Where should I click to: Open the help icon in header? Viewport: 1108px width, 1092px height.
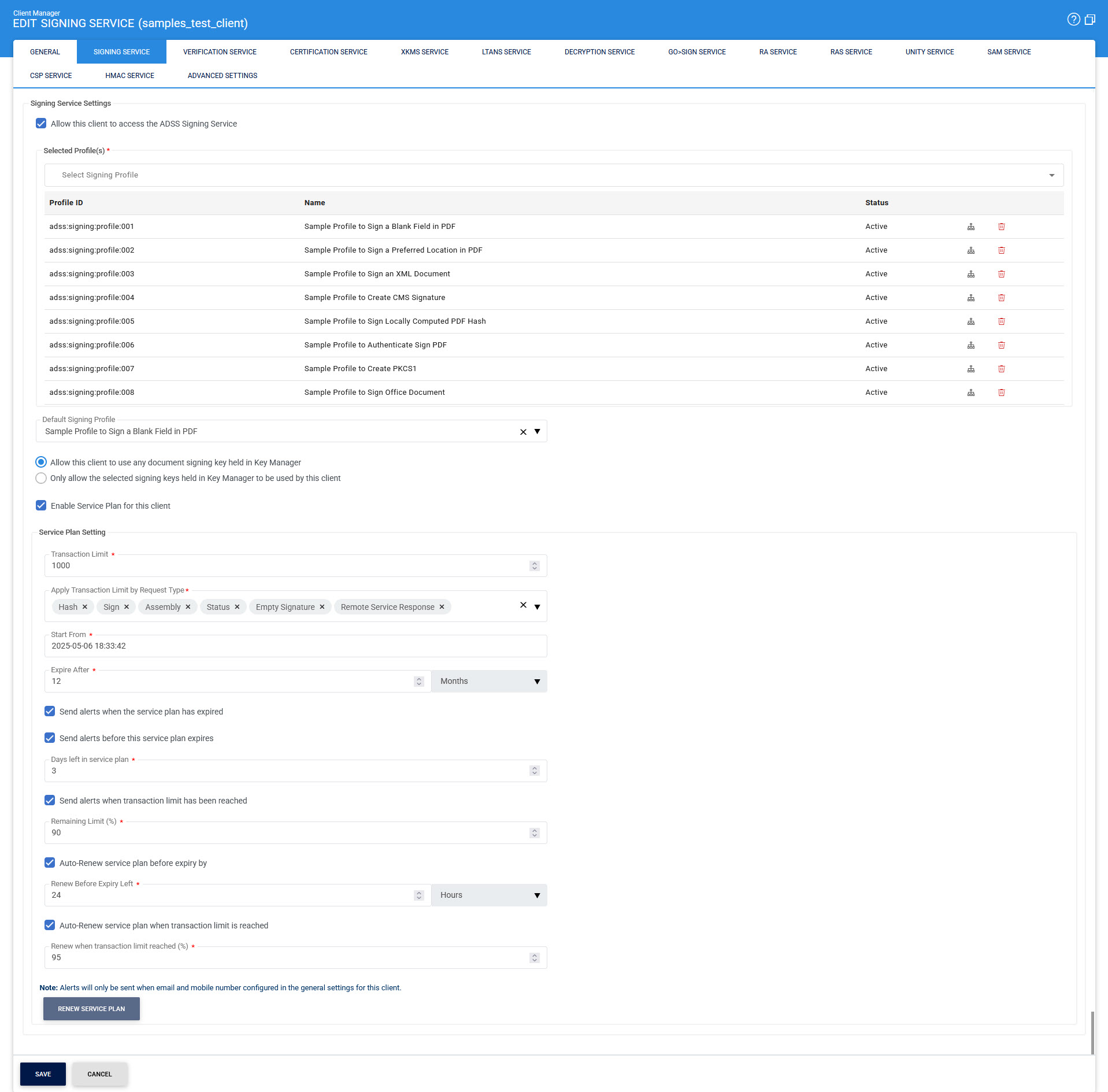1073,20
